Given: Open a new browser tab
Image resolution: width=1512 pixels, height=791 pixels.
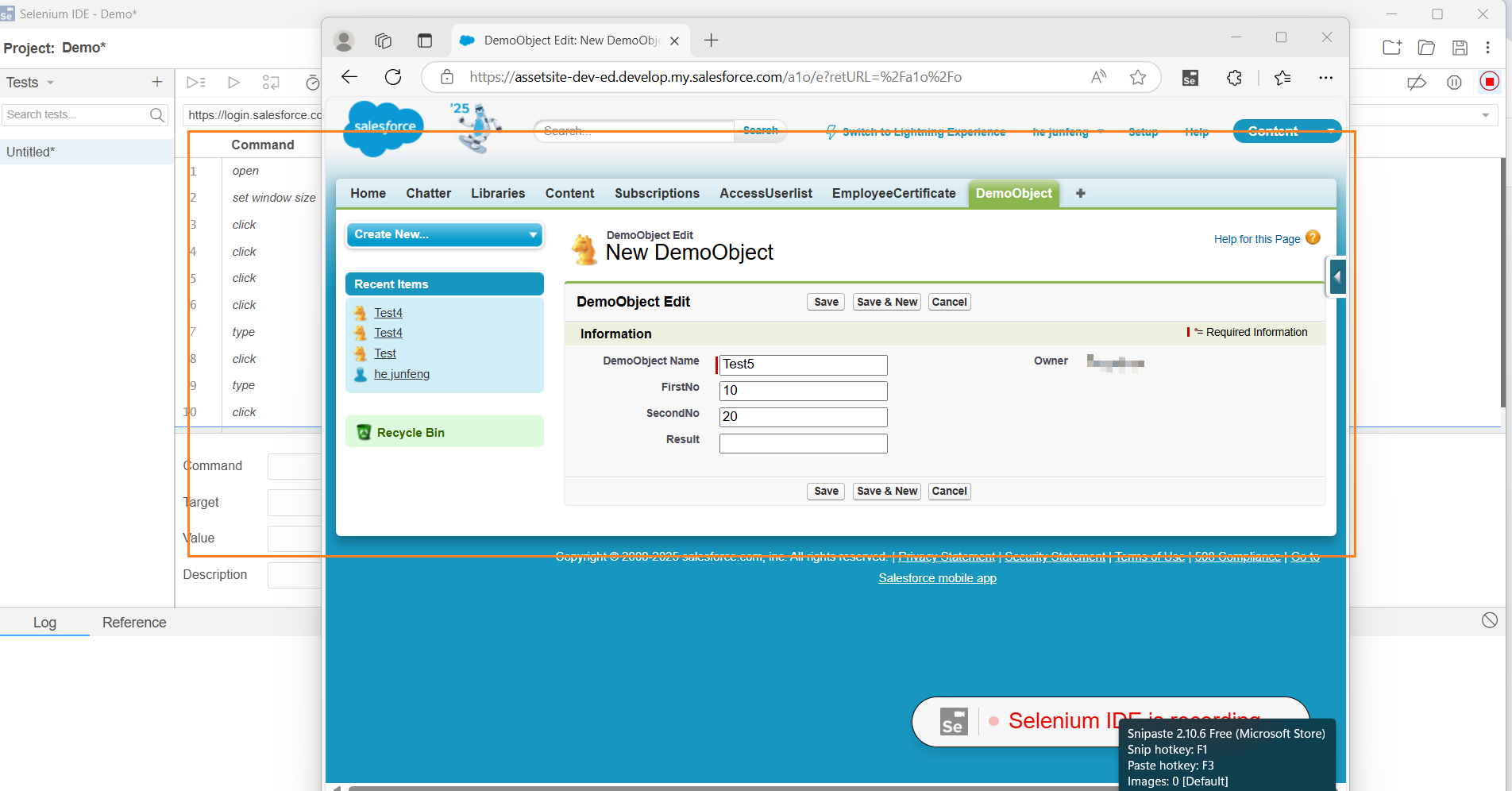Looking at the screenshot, I should tap(711, 41).
